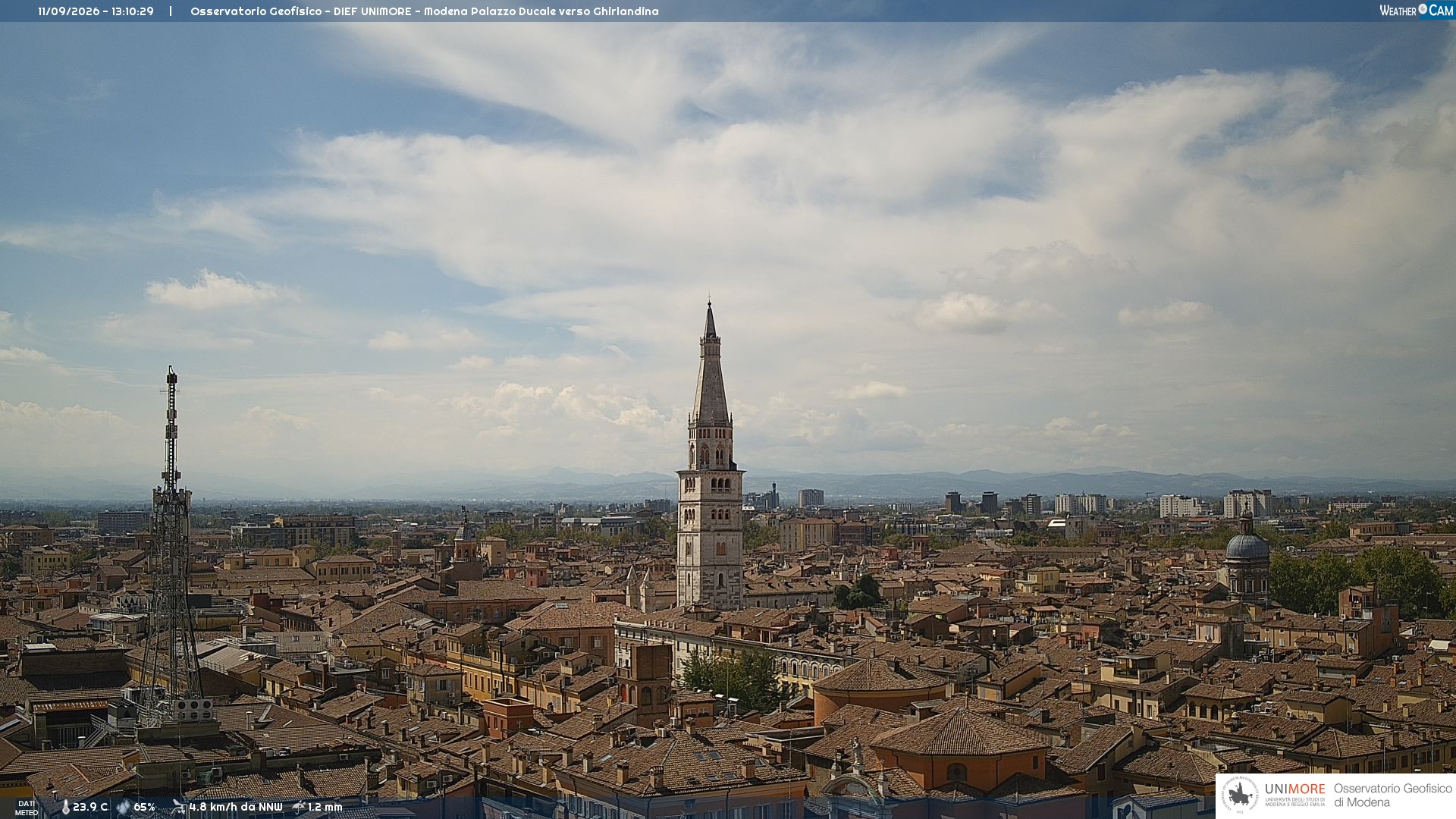Click the UNIMORE wordmark

(1294, 789)
